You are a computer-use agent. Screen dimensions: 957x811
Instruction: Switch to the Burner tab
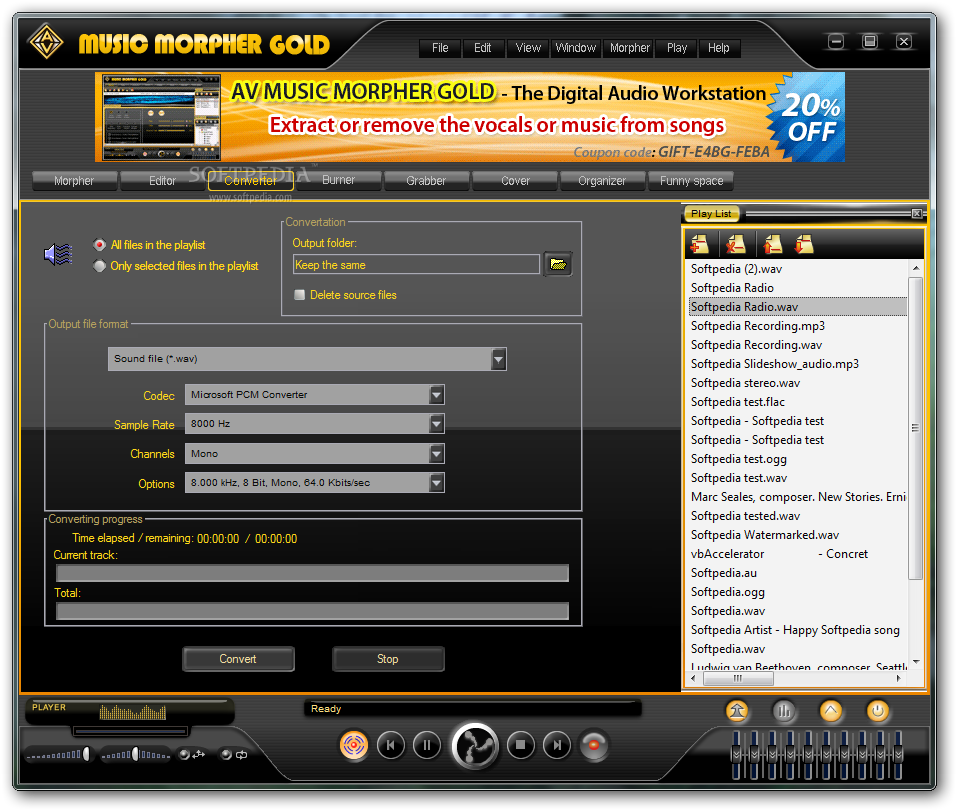[x=338, y=181]
